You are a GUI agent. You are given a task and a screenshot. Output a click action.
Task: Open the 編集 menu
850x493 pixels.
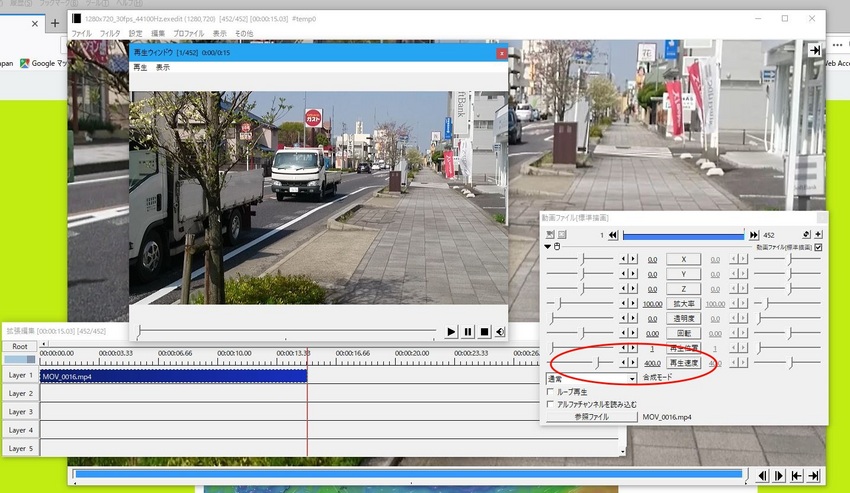coord(158,34)
